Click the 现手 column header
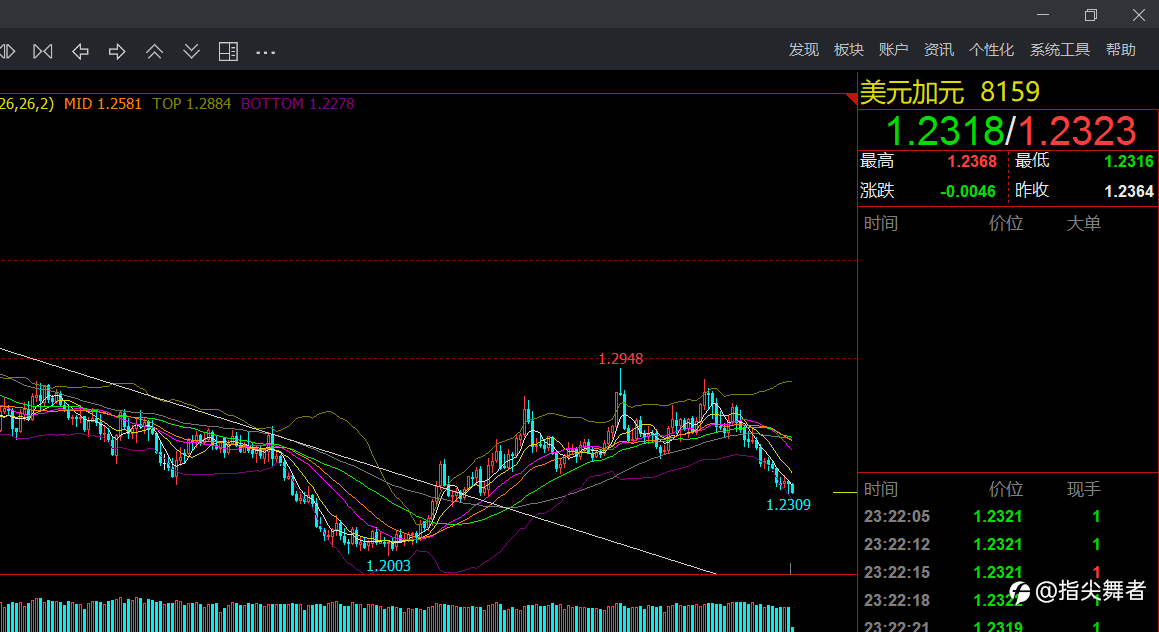1159x632 pixels. coord(1084,489)
